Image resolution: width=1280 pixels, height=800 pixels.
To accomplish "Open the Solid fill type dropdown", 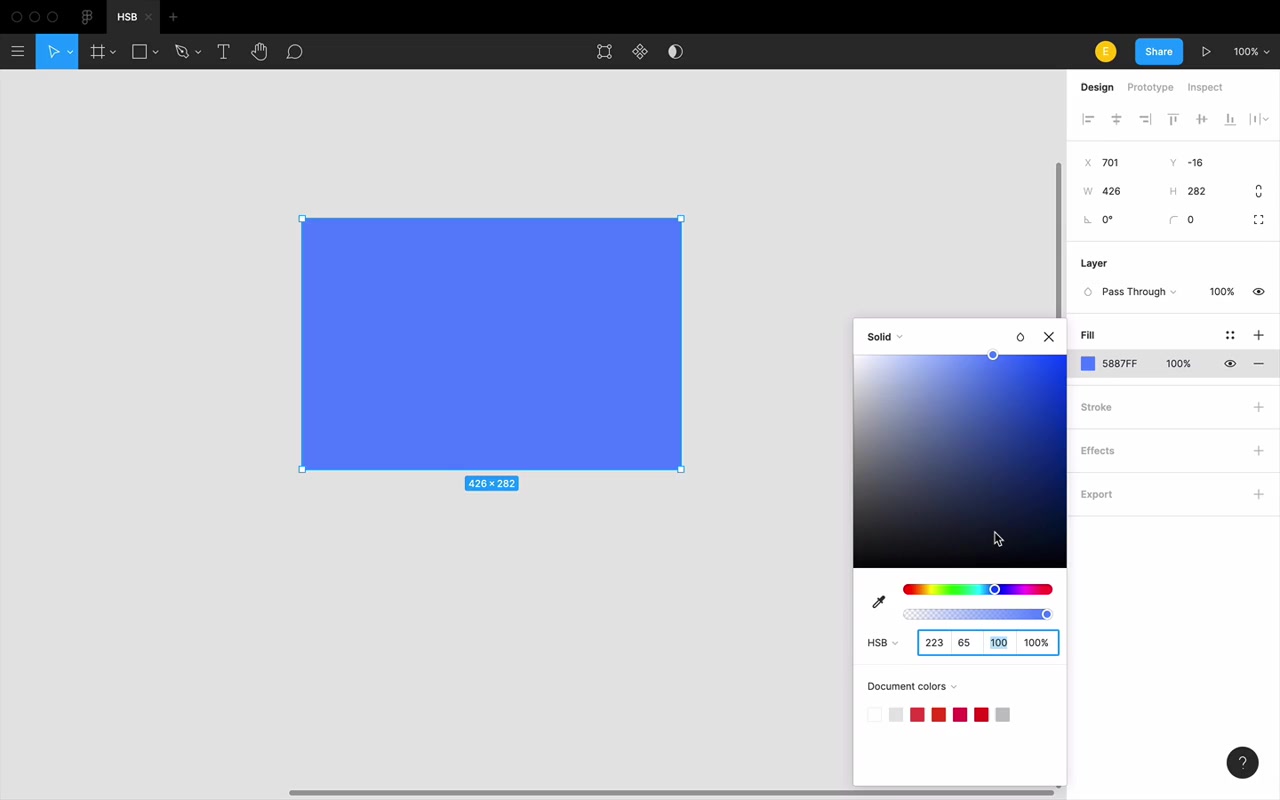I will [885, 337].
